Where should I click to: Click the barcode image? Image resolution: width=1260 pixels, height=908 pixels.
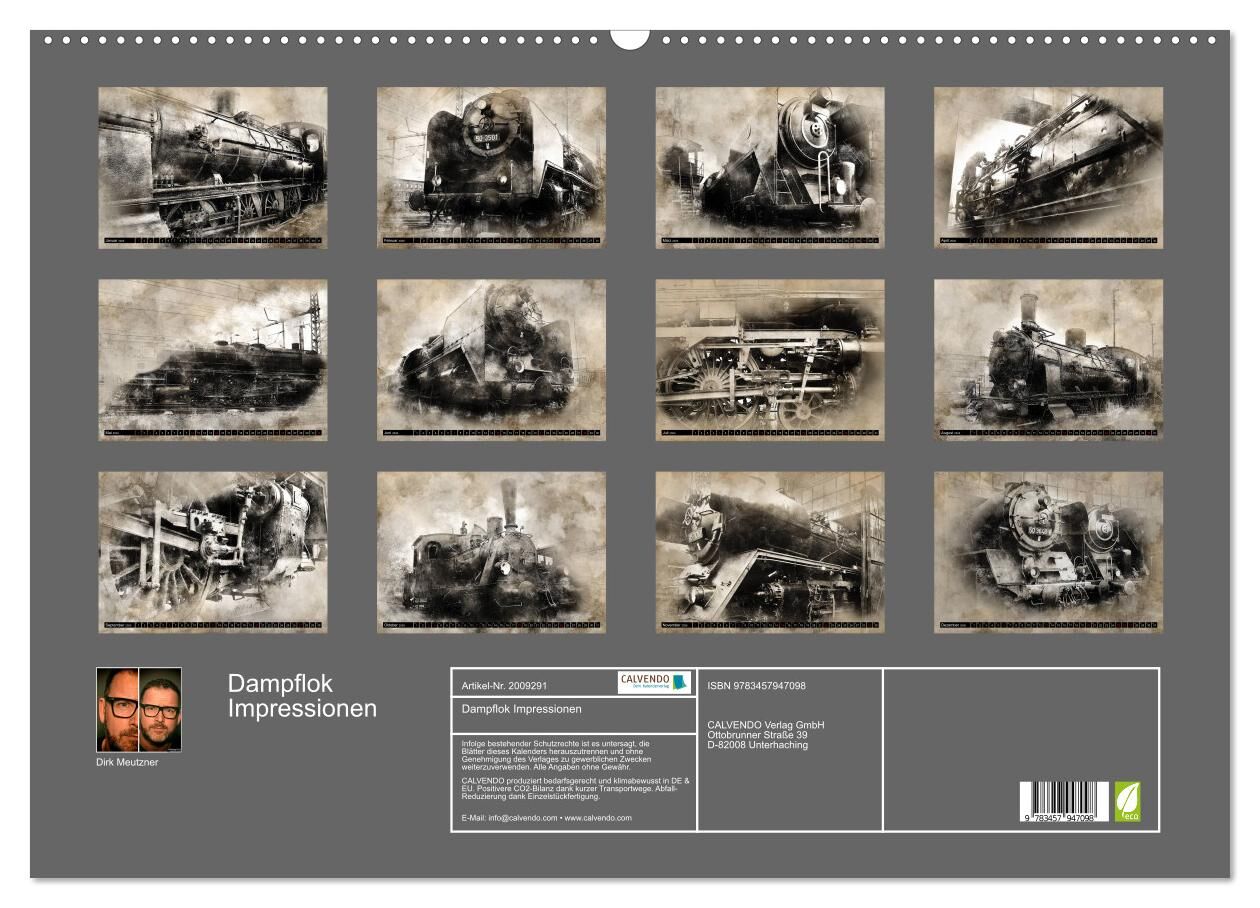point(1064,802)
